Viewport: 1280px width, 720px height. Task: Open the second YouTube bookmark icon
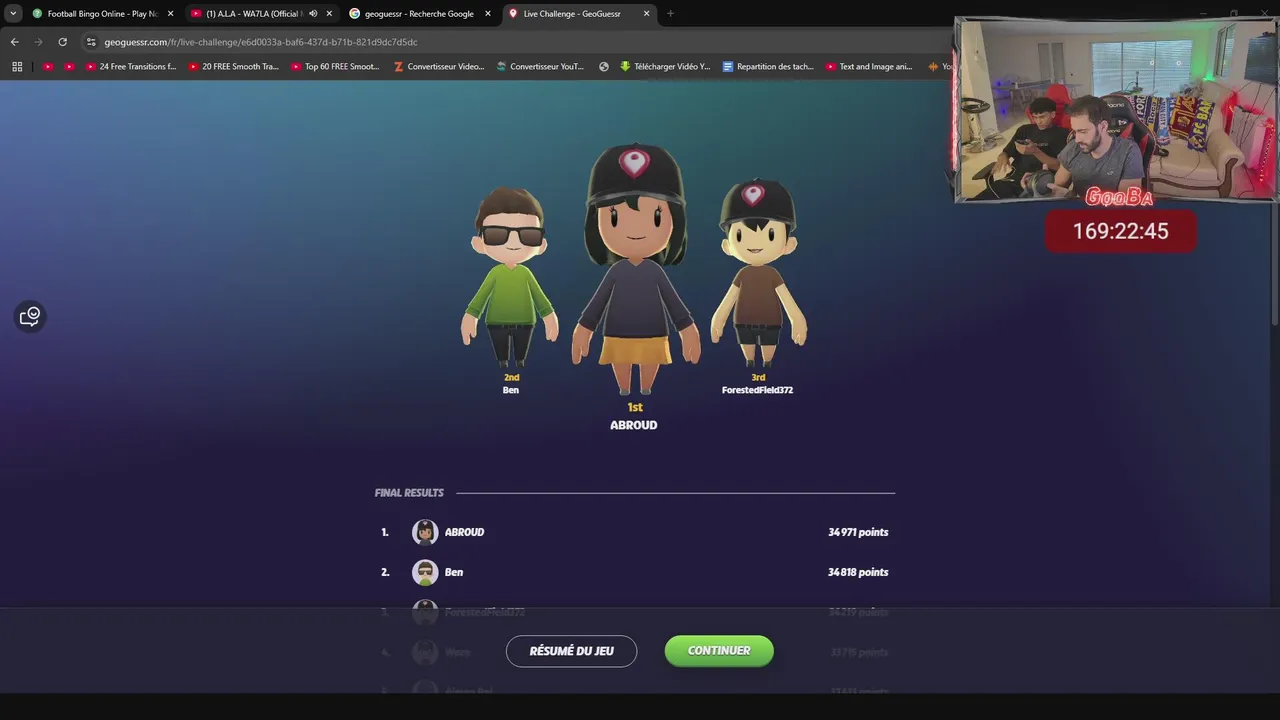[69, 67]
